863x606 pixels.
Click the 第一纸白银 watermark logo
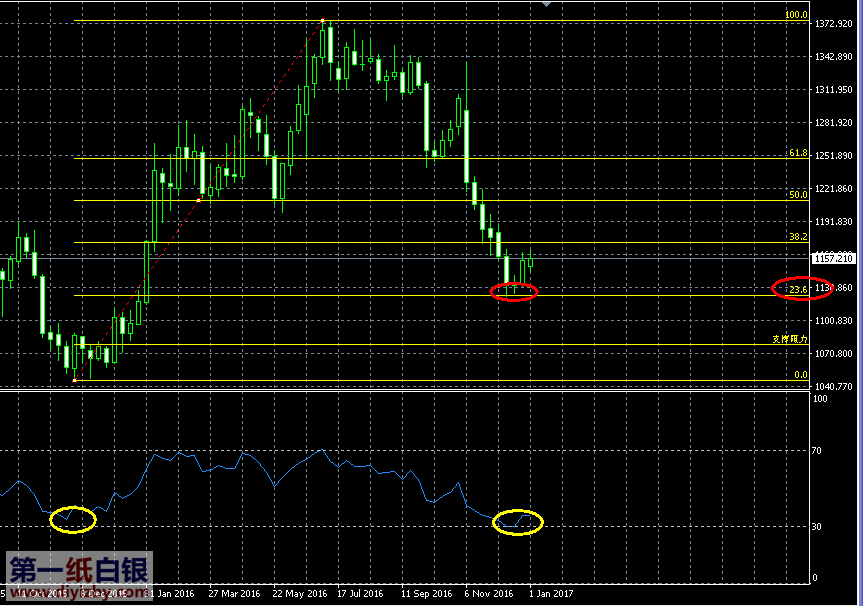point(80,570)
